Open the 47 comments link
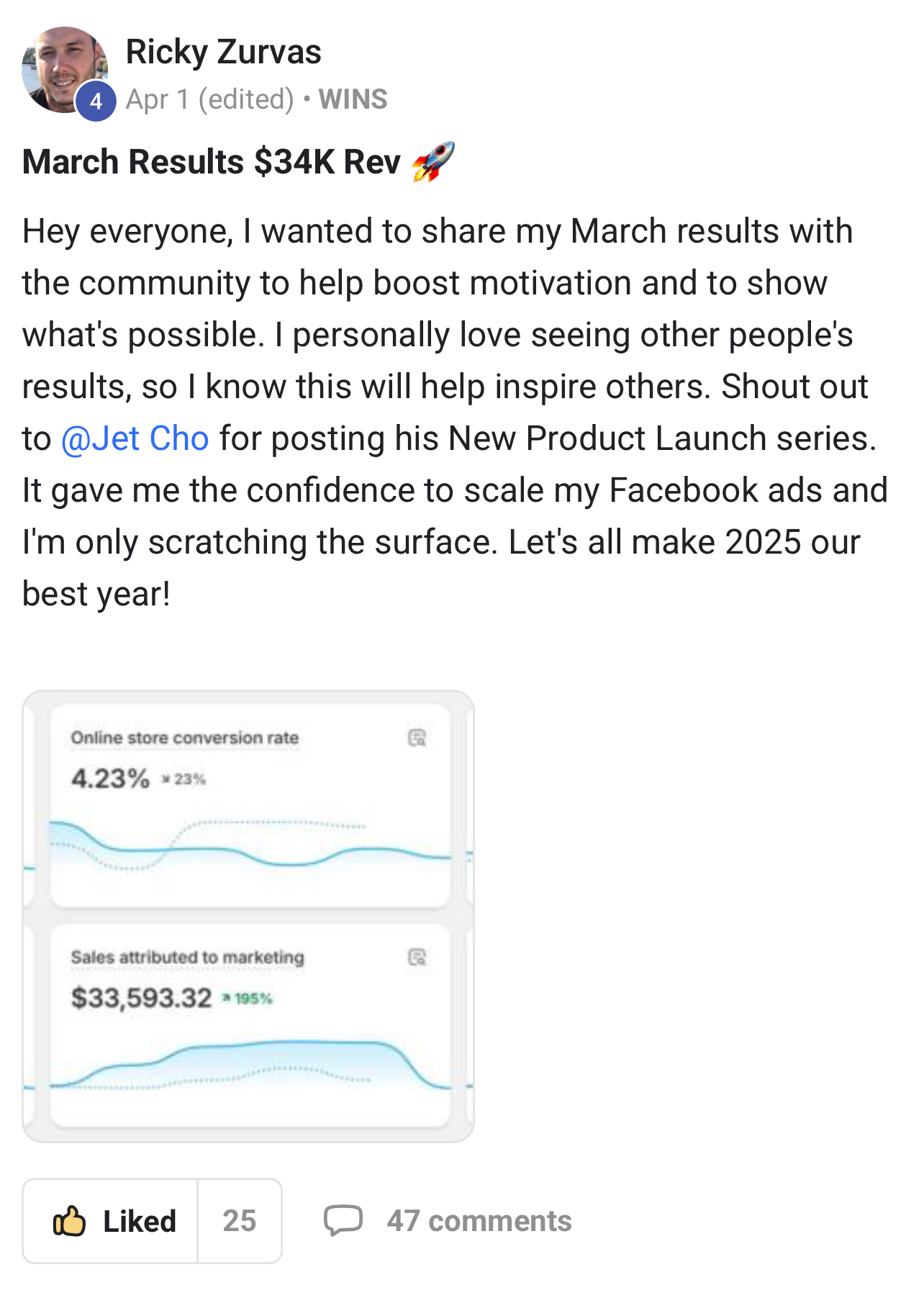924x1293 pixels. tap(479, 1221)
